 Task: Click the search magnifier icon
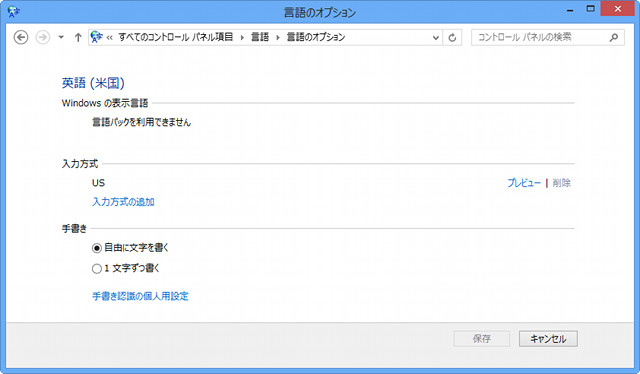(613, 38)
